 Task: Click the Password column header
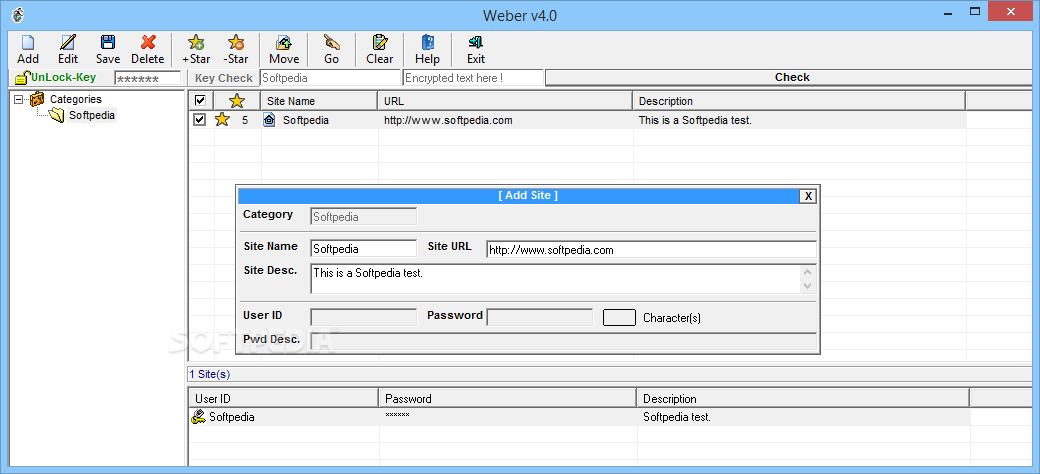click(x=508, y=398)
